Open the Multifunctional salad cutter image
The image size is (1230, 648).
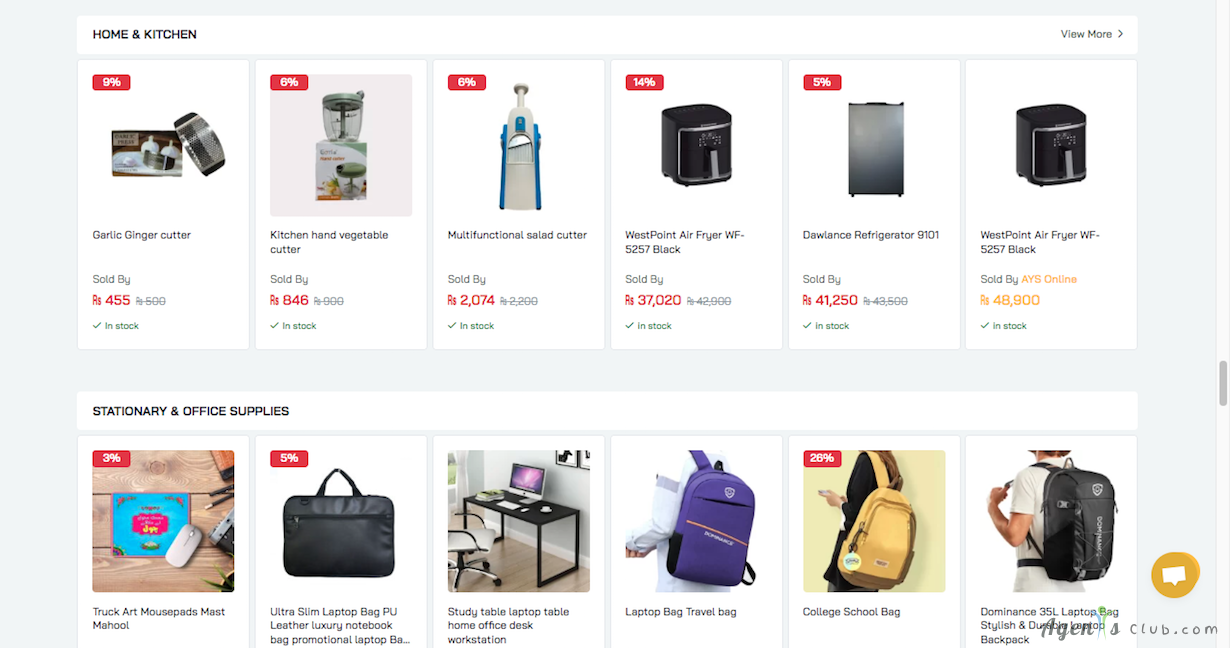[518, 145]
